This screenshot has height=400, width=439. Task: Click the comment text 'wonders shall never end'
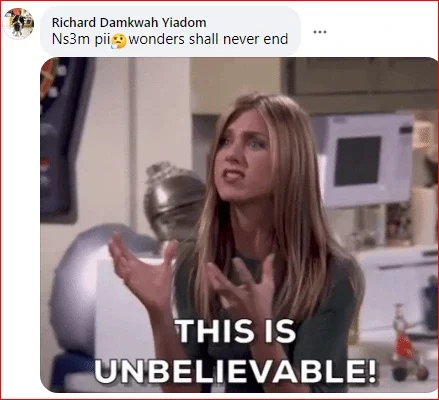pos(208,39)
